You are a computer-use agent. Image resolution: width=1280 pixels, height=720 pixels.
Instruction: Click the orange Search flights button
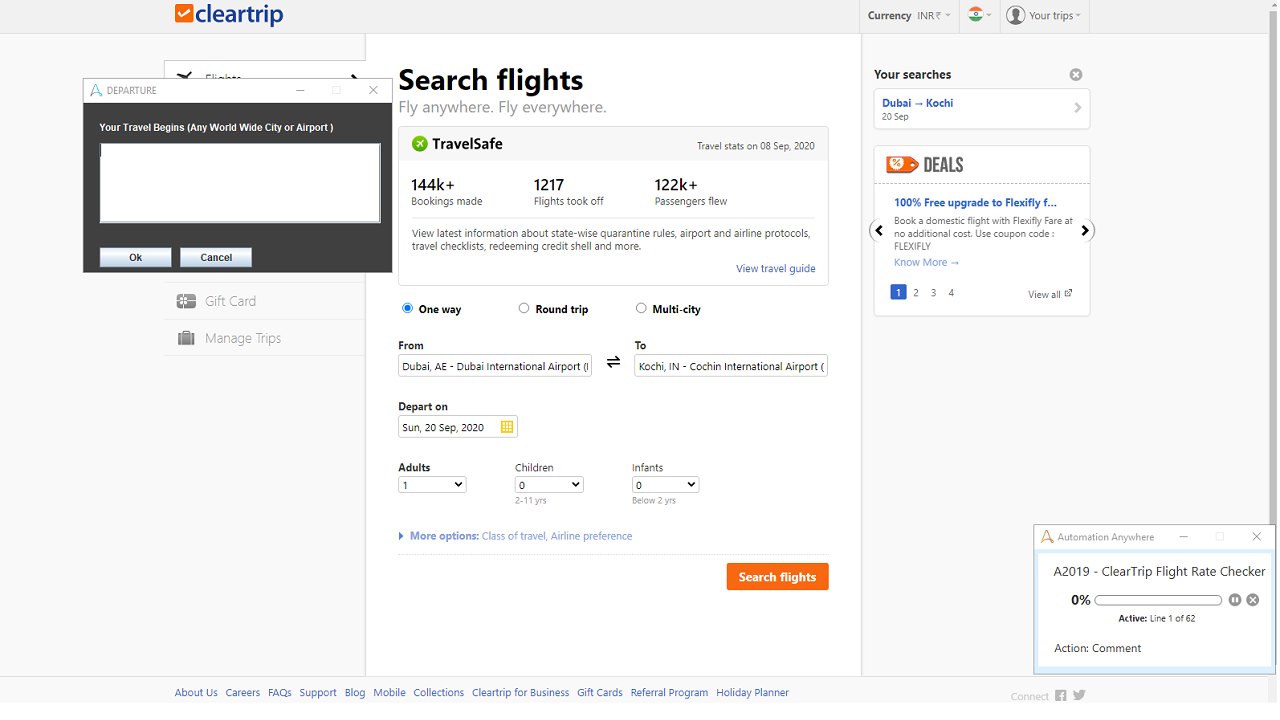pos(777,577)
